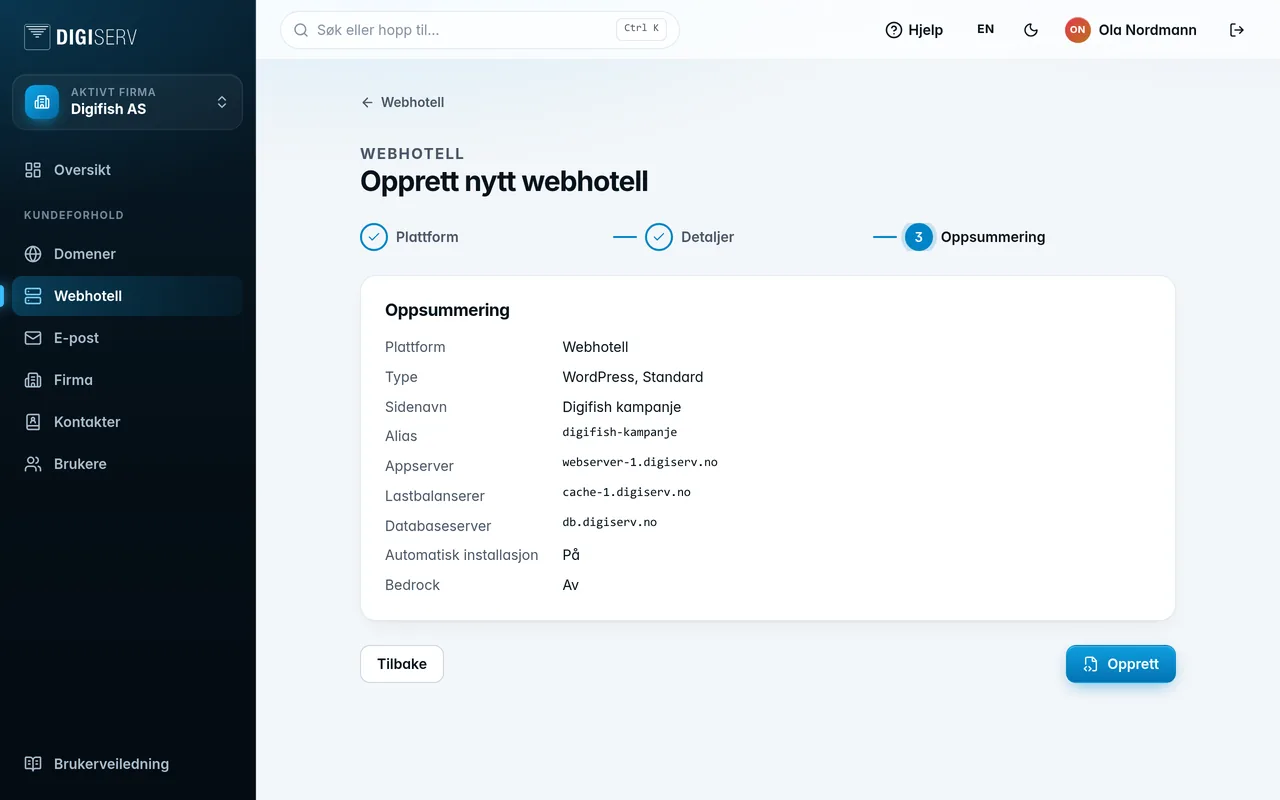Click the Digiserv logo
The height and width of the screenshot is (800, 1280).
[80, 37]
